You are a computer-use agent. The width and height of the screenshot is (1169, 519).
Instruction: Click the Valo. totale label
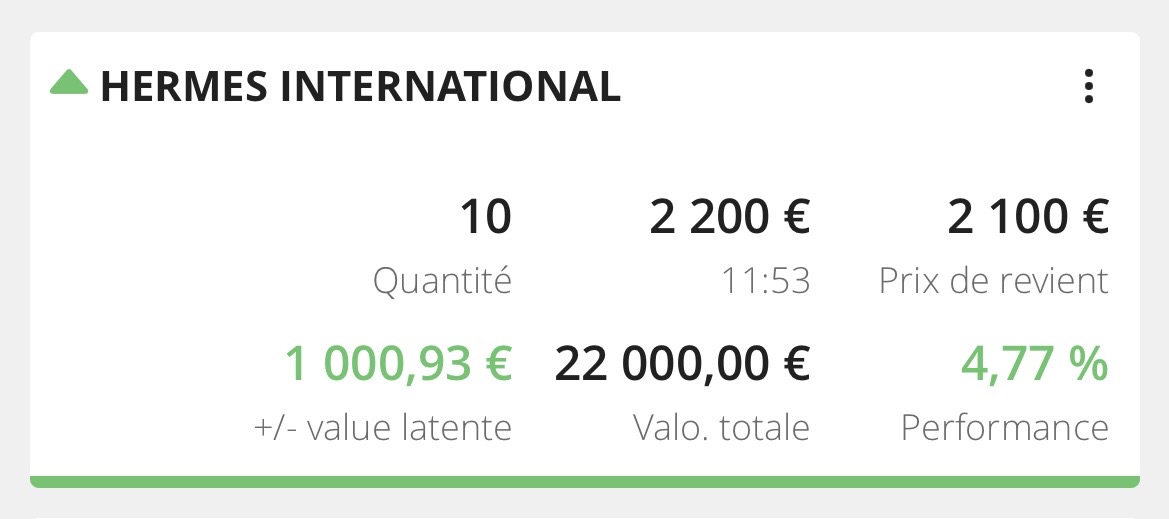(721, 428)
